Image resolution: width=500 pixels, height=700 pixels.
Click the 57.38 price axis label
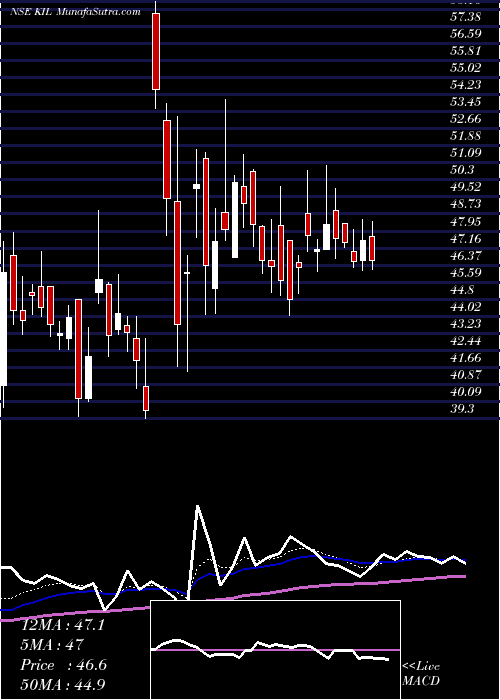466,17
